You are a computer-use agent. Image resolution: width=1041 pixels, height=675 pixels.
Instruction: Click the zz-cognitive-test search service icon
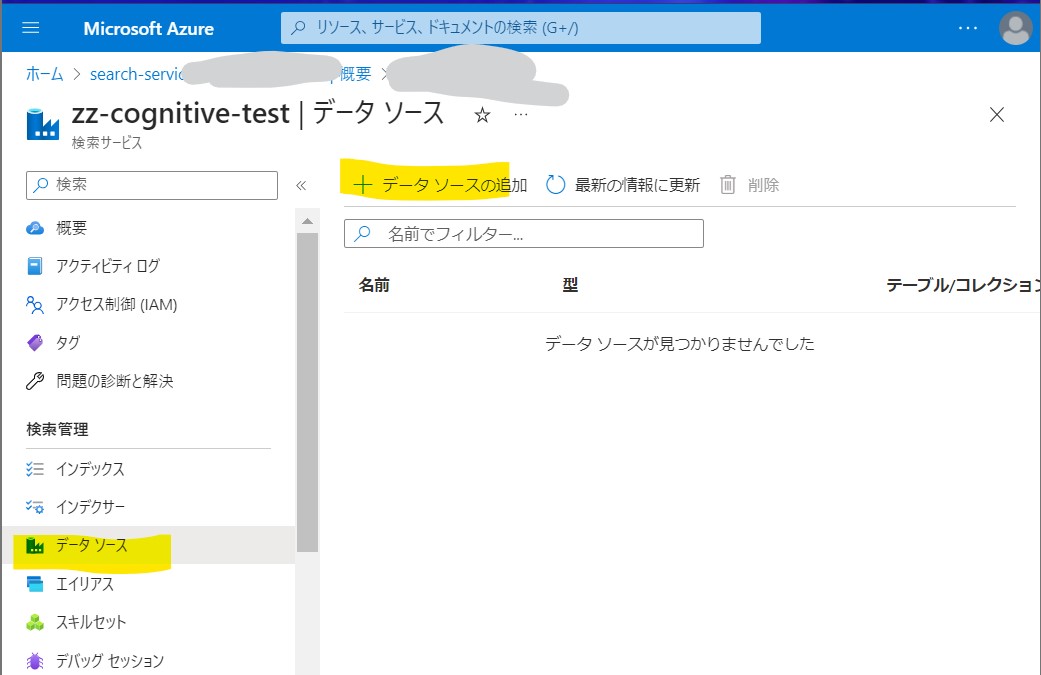[x=43, y=124]
